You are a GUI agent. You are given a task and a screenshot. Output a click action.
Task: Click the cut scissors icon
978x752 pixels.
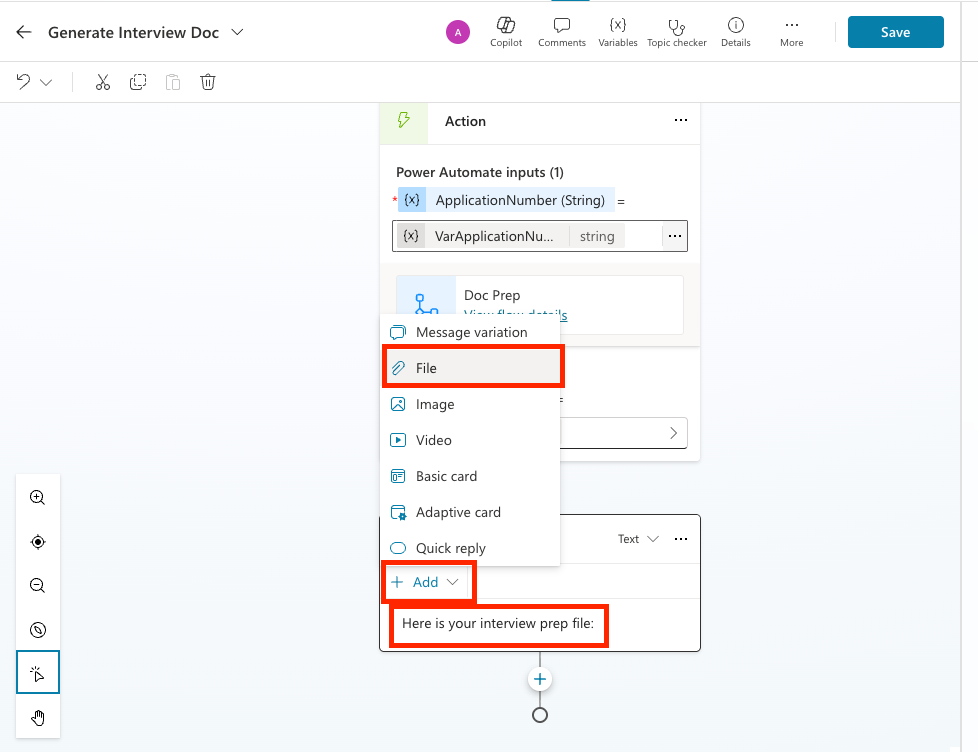(x=103, y=82)
